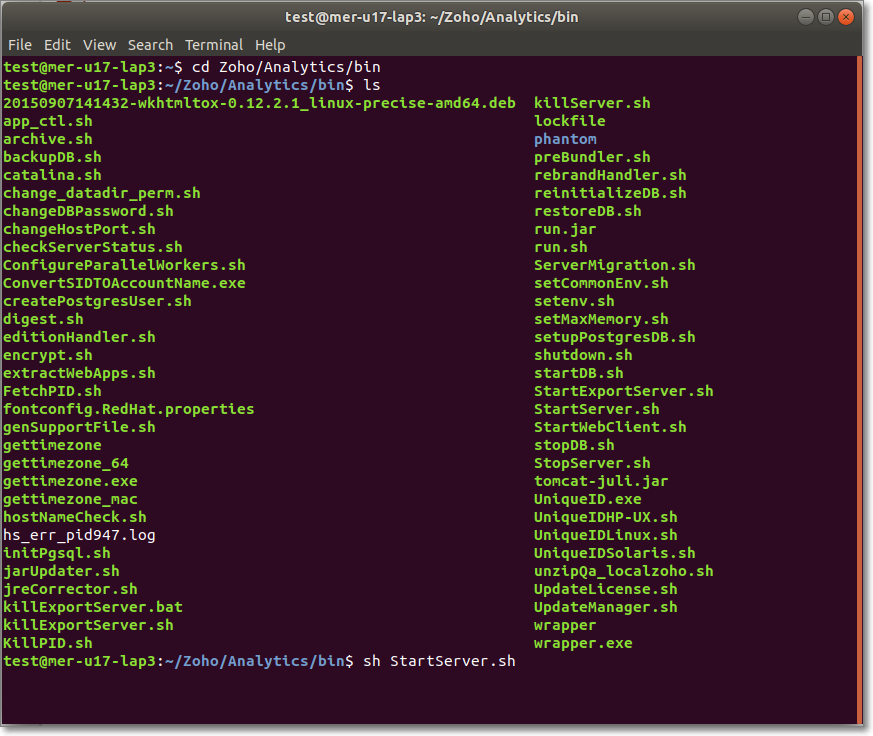Click the restoreDB.sh file name
This screenshot has height=736, width=873.
pos(587,211)
